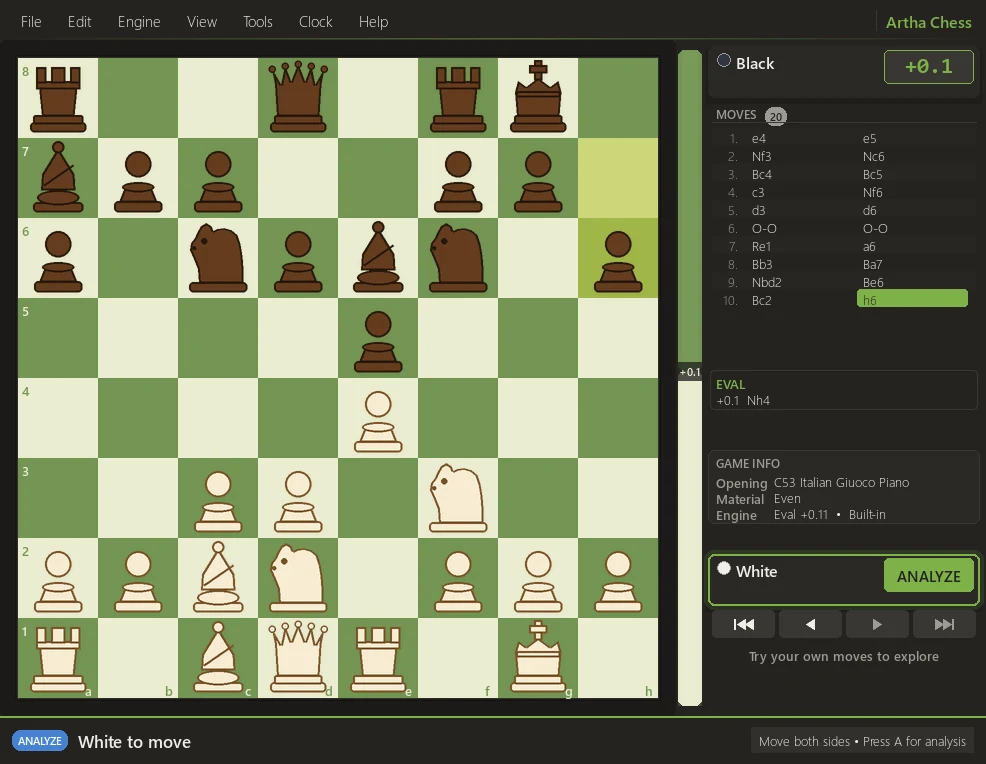This screenshot has width=986, height=764.
Task: Go to white's move O-O
Action: tap(764, 229)
